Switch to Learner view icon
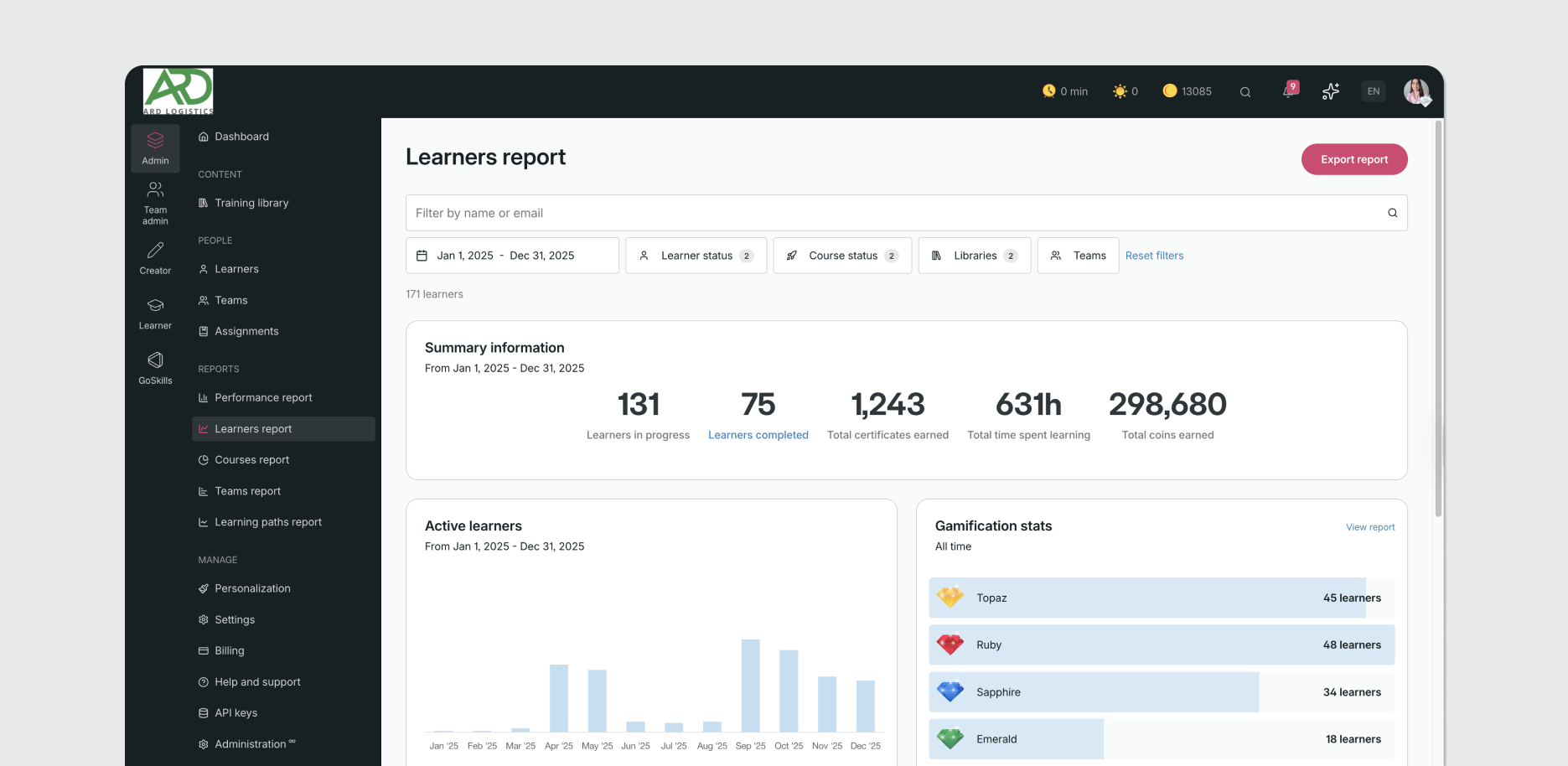 click(155, 313)
